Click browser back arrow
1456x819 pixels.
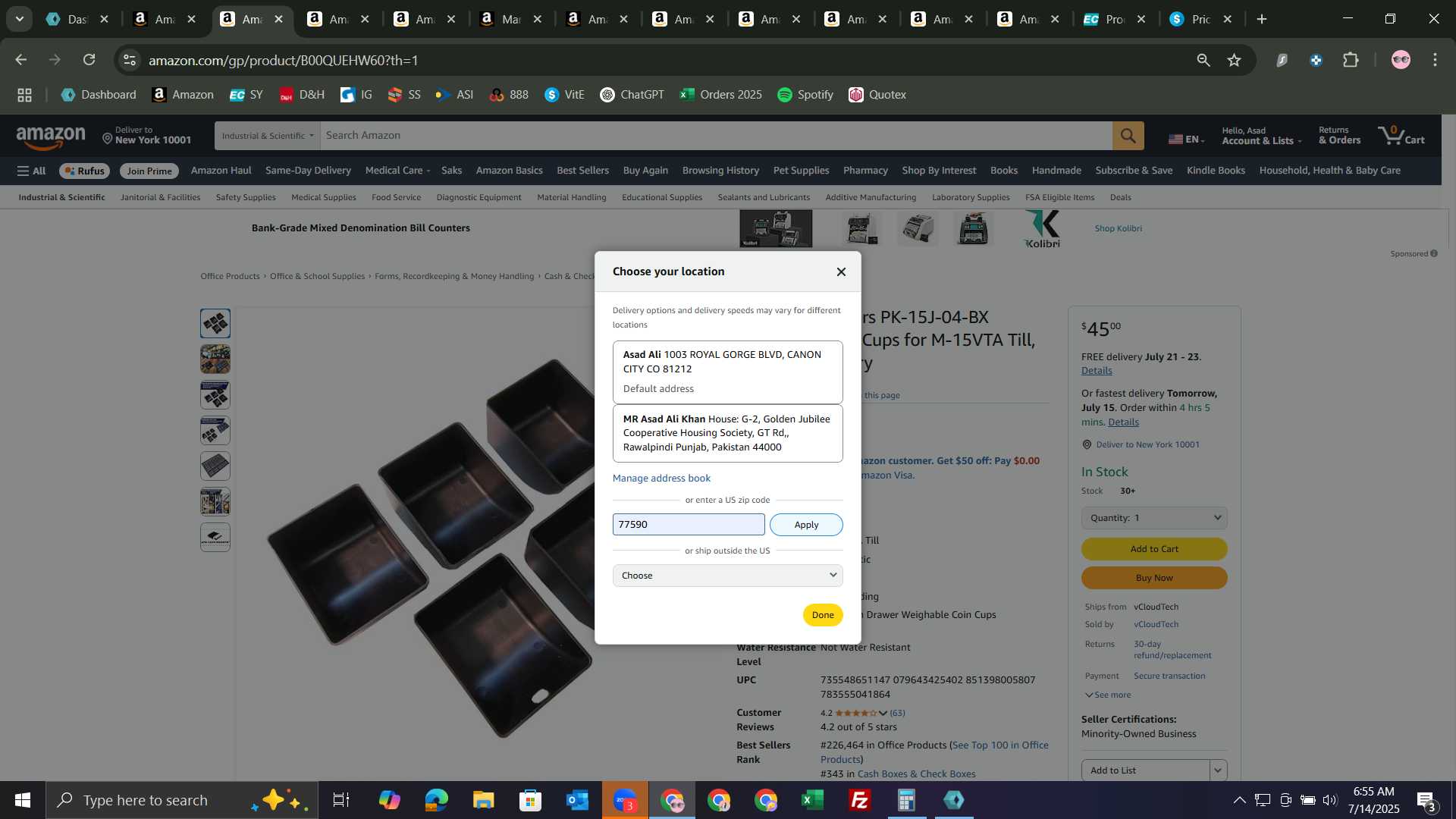point(20,60)
